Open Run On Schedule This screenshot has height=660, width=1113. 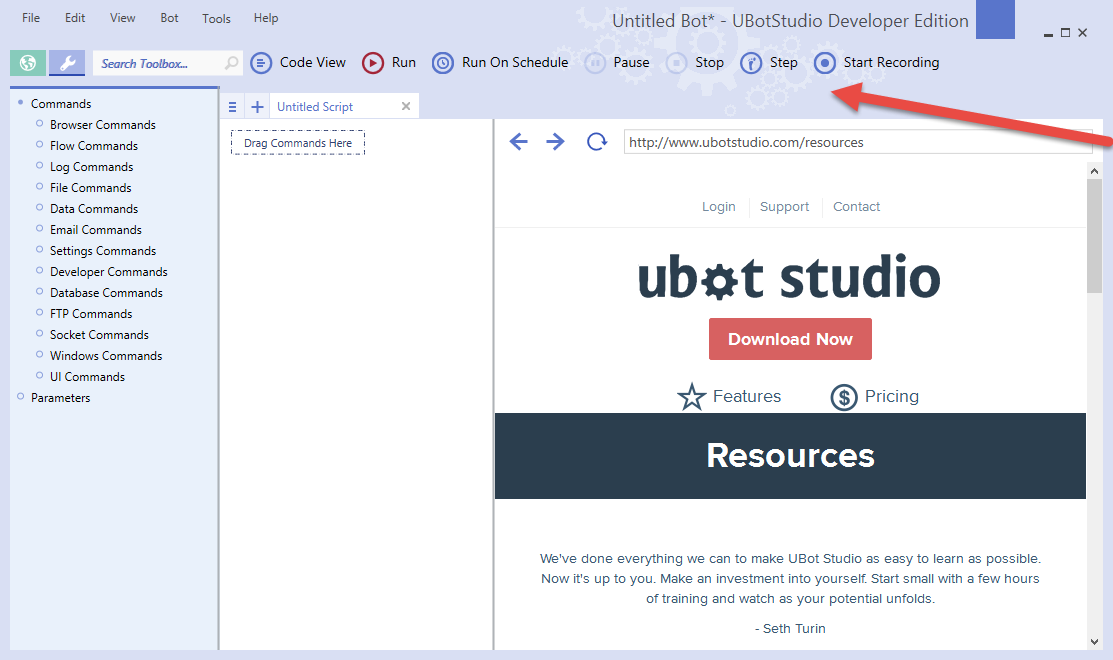[500, 62]
